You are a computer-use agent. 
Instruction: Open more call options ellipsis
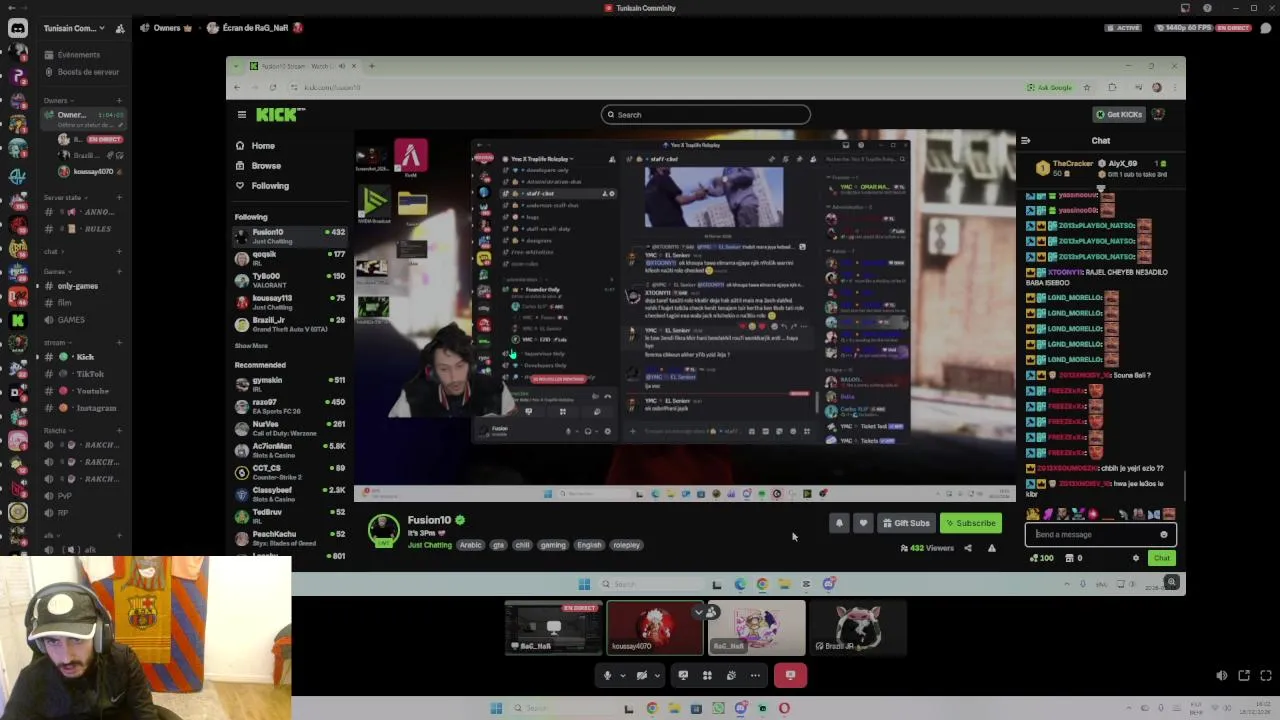tap(755, 676)
